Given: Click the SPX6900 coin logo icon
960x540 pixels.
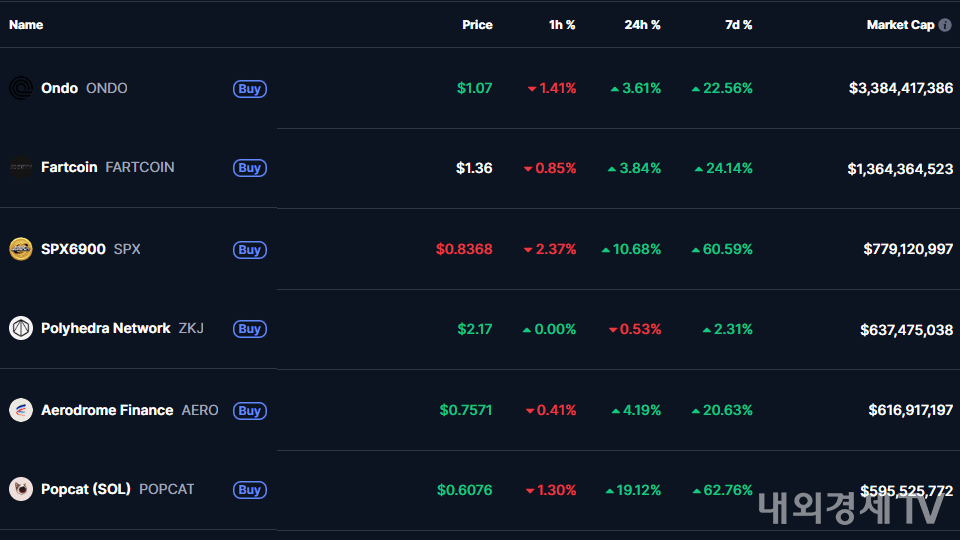Looking at the screenshot, I should point(21,249).
